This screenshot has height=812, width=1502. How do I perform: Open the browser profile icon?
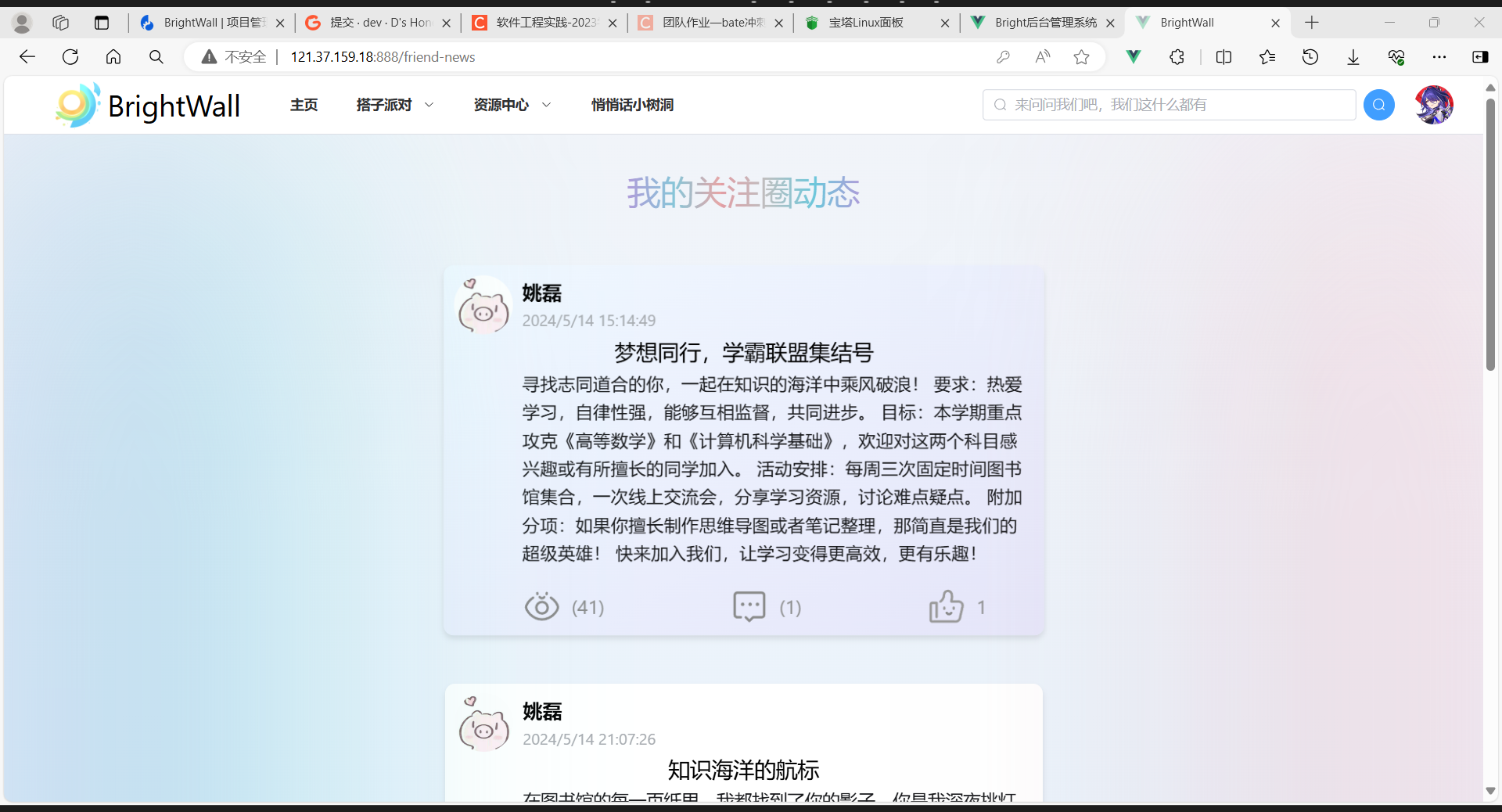pyautogui.click(x=22, y=23)
